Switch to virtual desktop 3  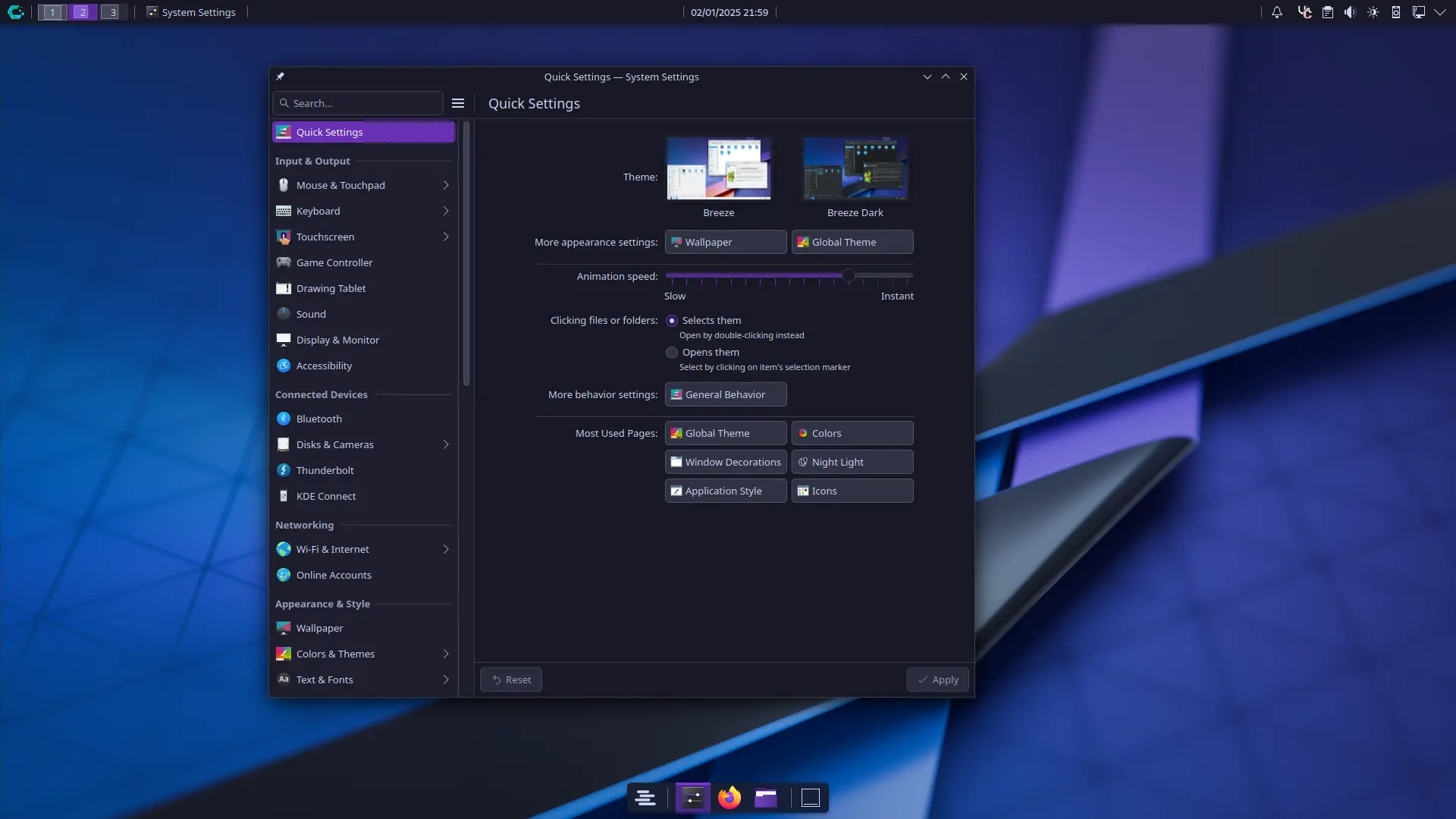tap(111, 12)
